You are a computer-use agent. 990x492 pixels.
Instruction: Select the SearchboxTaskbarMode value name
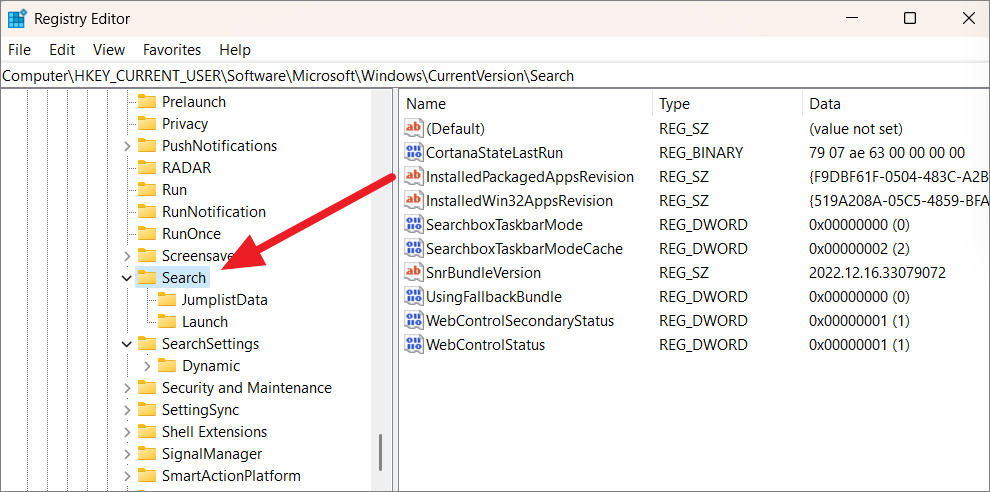click(x=504, y=225)
